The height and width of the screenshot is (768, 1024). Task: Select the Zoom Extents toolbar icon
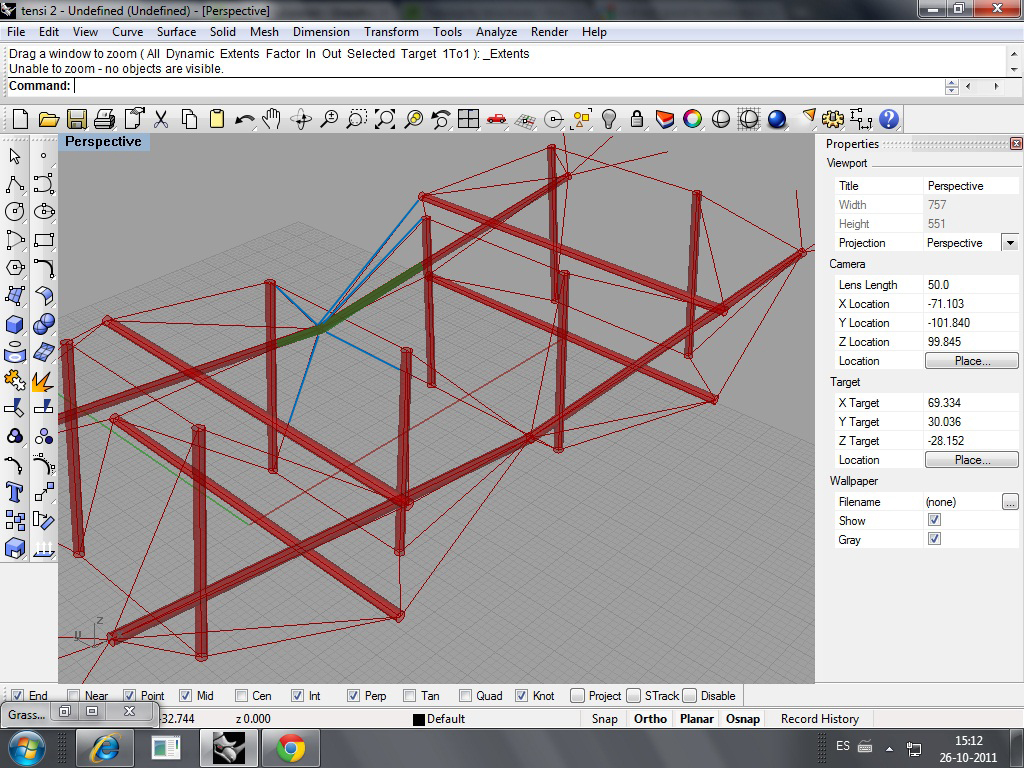(x=385, y=120)
